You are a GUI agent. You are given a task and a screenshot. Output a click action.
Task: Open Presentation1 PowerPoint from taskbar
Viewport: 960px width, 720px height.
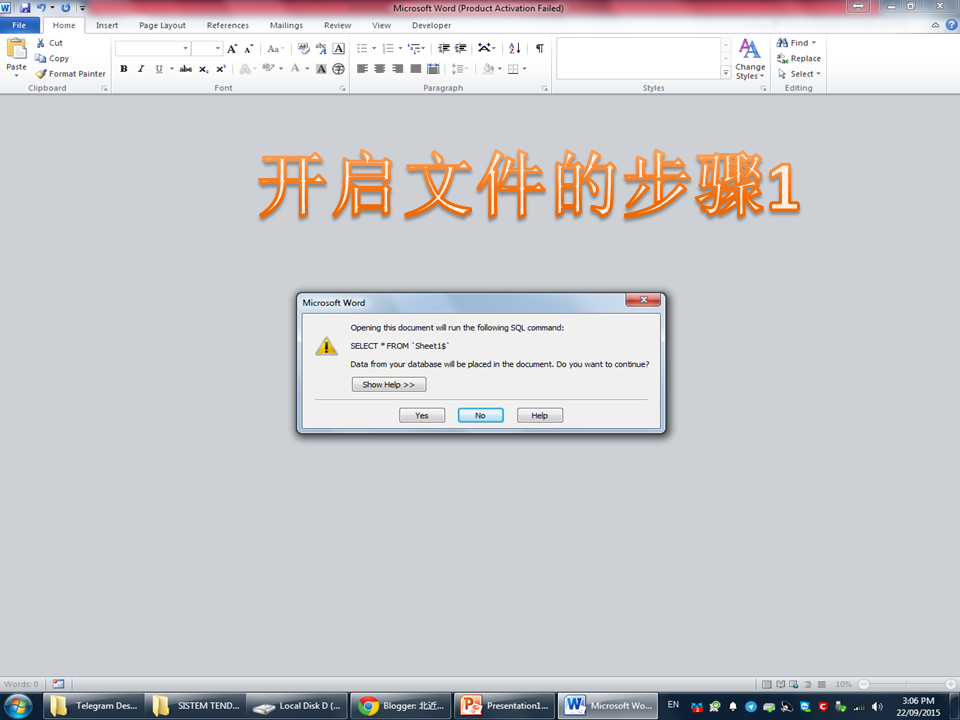504,706
